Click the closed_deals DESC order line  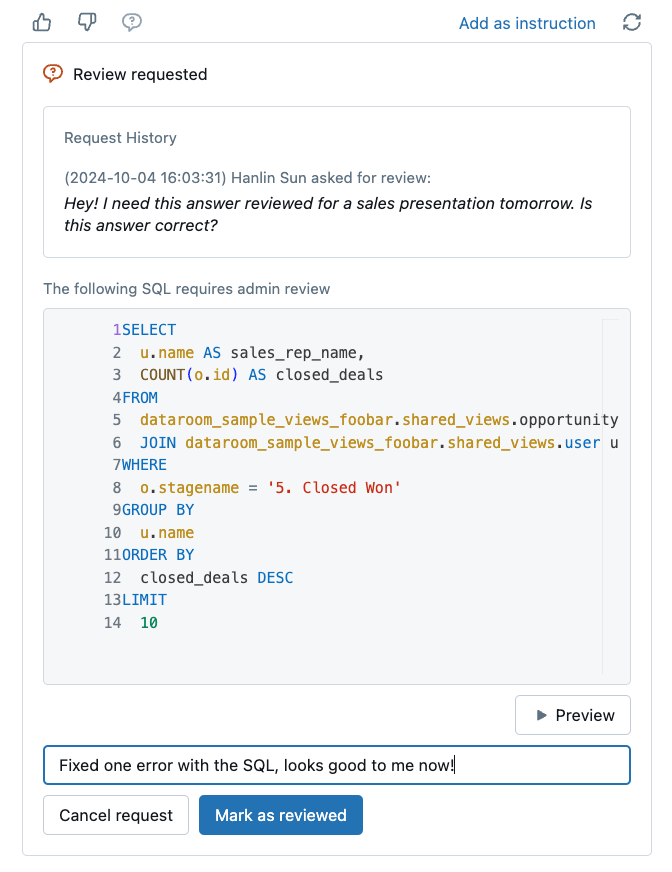[x=216, y=578]
